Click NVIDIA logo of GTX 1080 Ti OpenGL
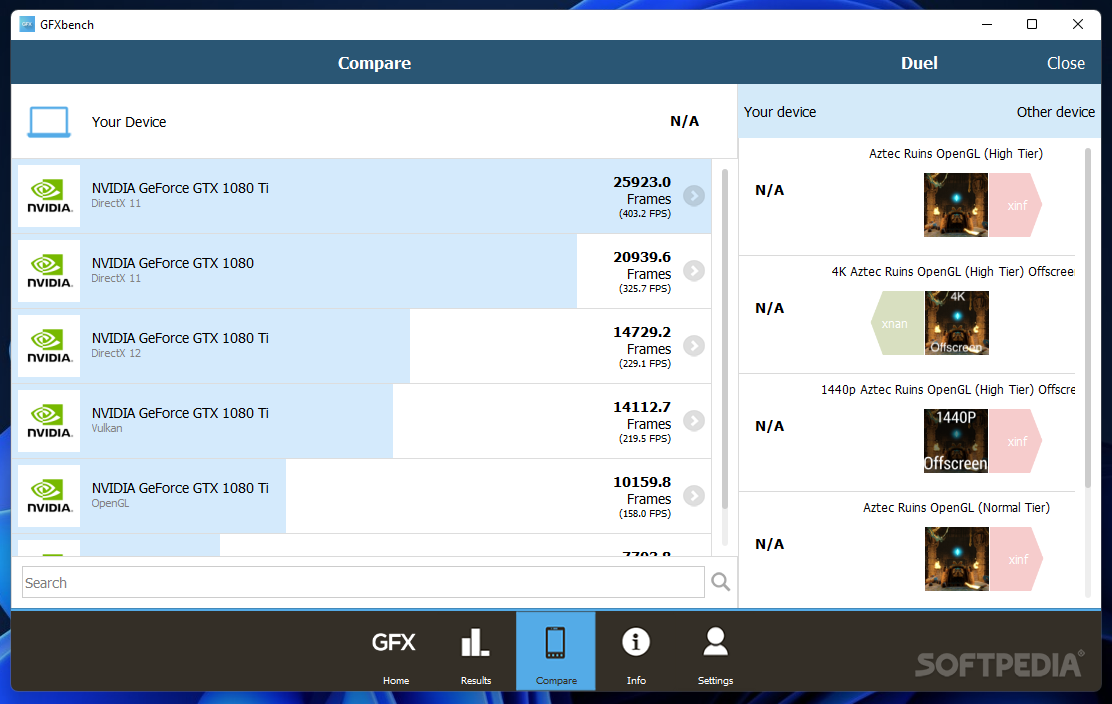The height and width of the screenshot is (704, 1112). [49, 496]
